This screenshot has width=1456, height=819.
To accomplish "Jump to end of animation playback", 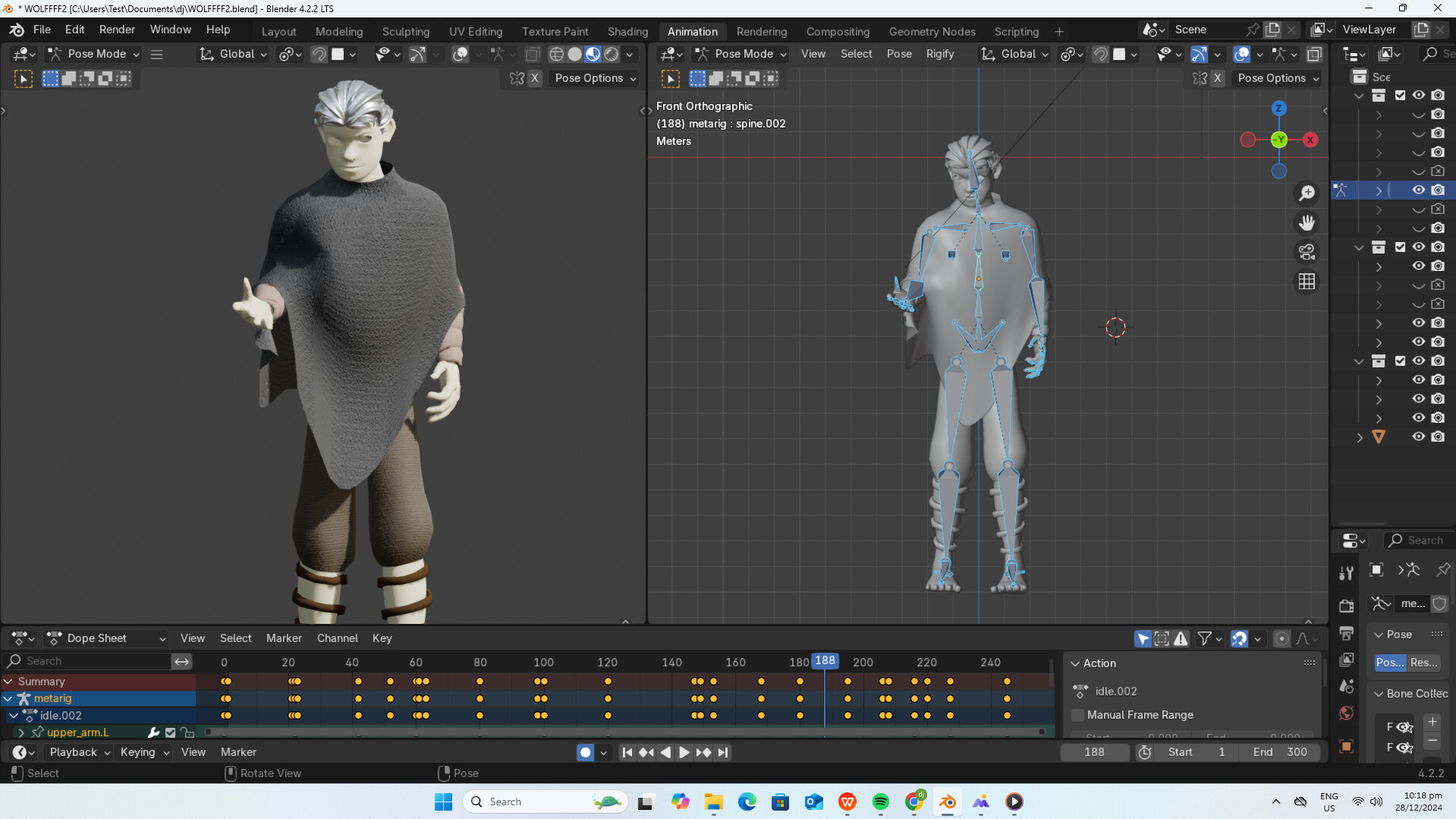I will click(723, 752).
